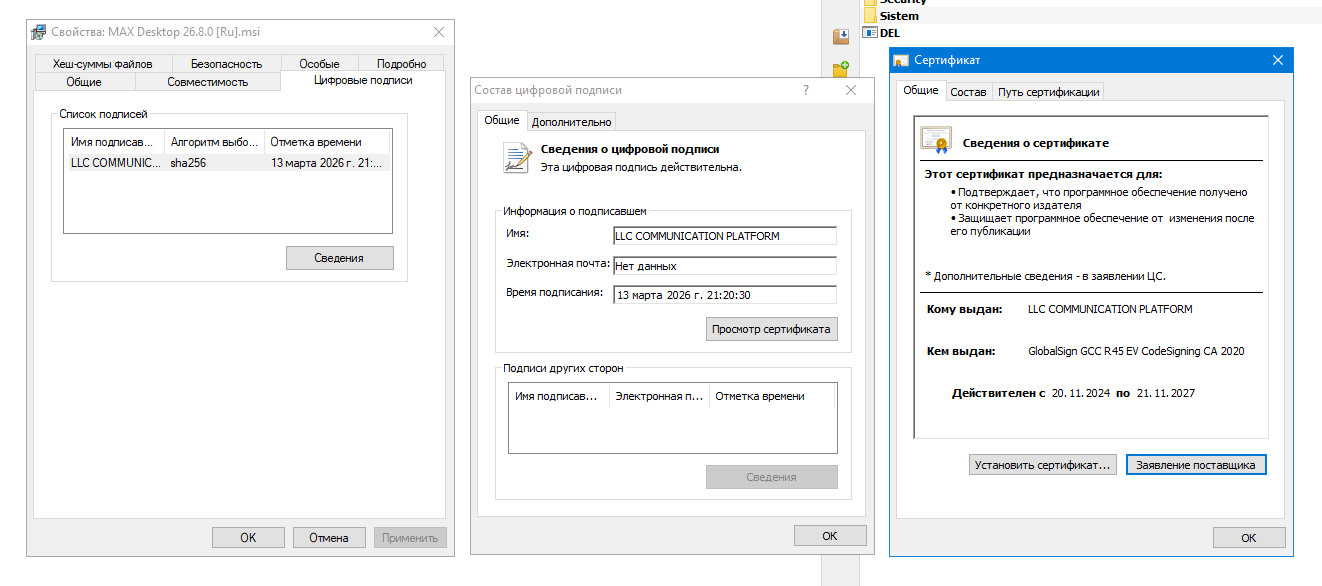Click OK in the Properties window
The image size is (1322, 586).
tap(248, 537)
